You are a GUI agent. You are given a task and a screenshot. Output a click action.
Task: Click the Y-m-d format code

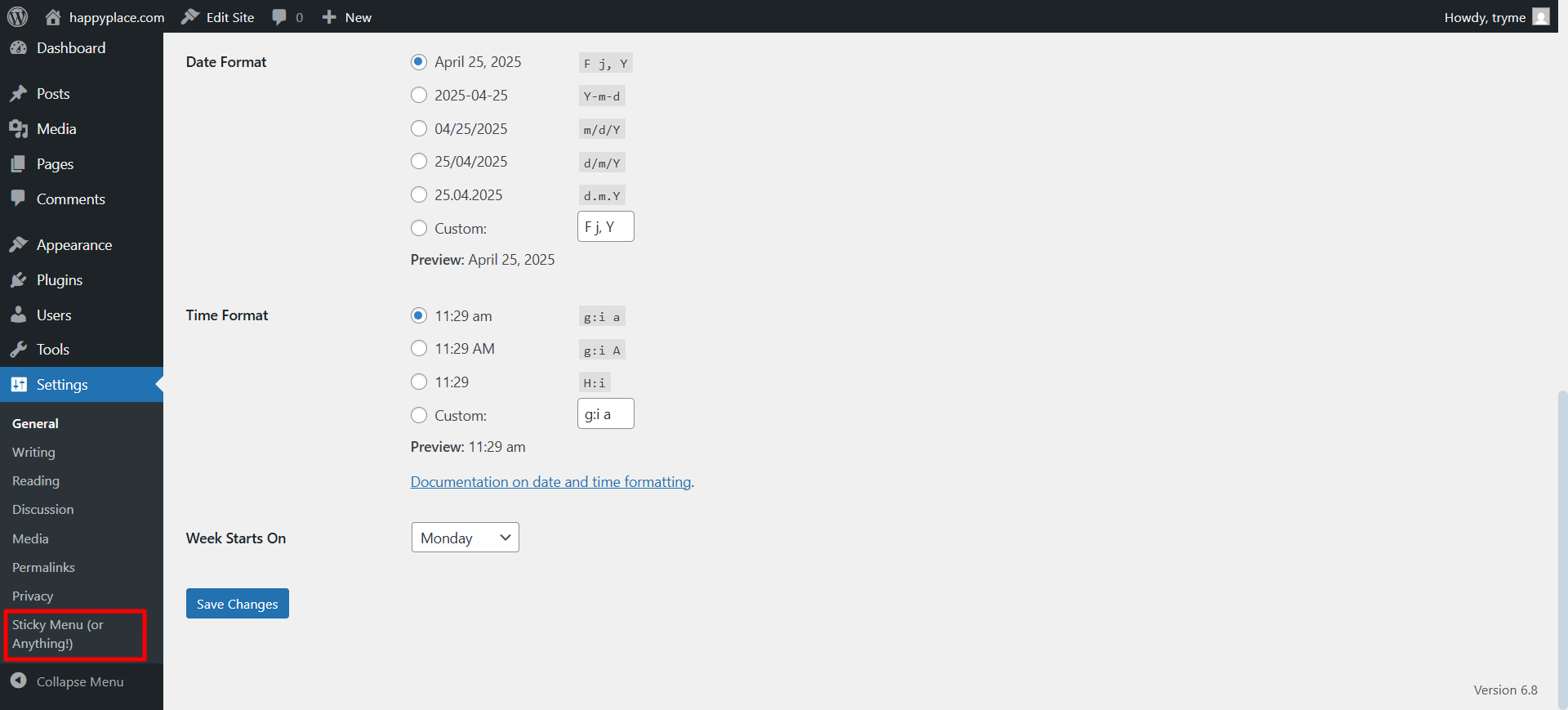click(x=602, y=96)
